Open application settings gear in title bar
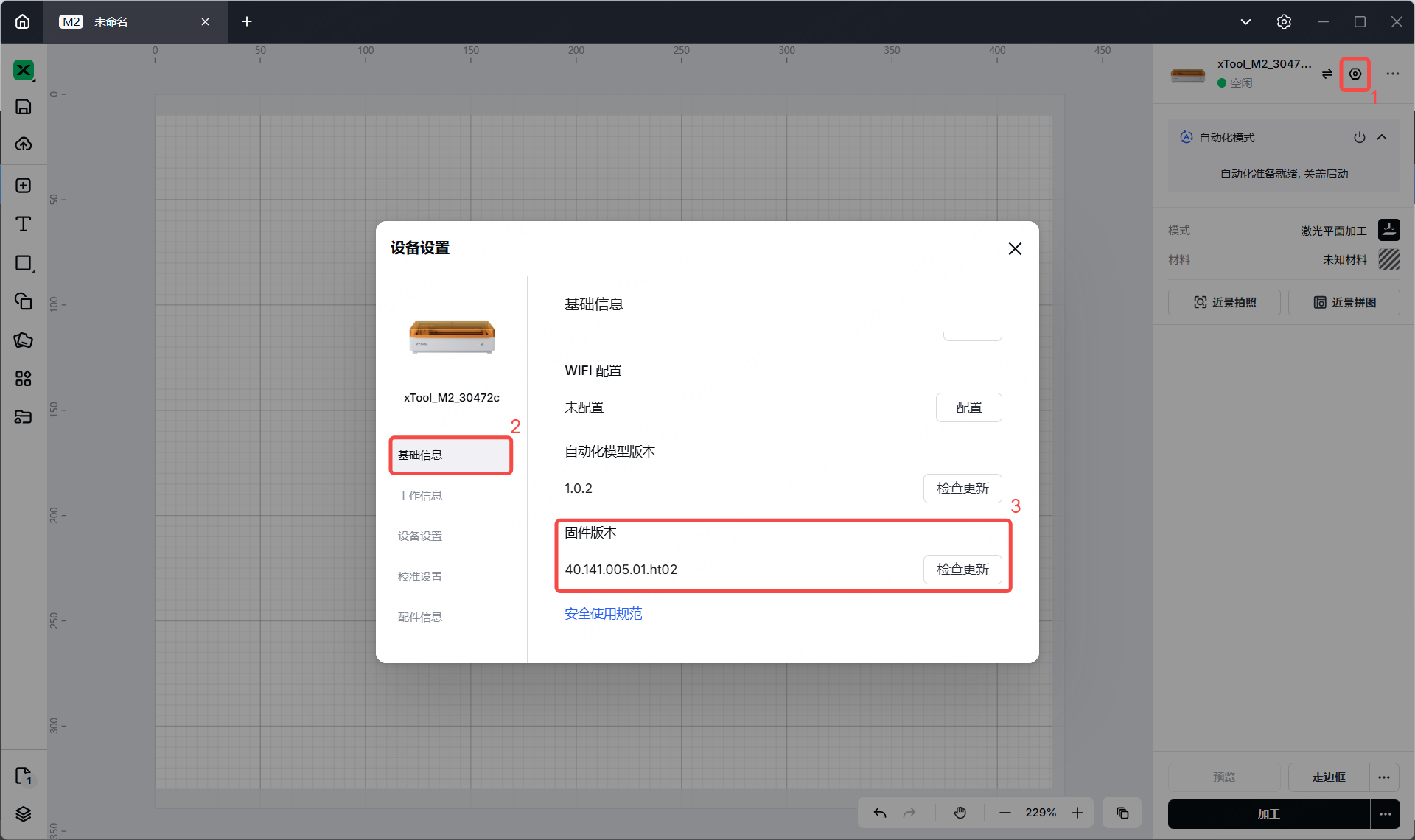 coord(1284,21)
